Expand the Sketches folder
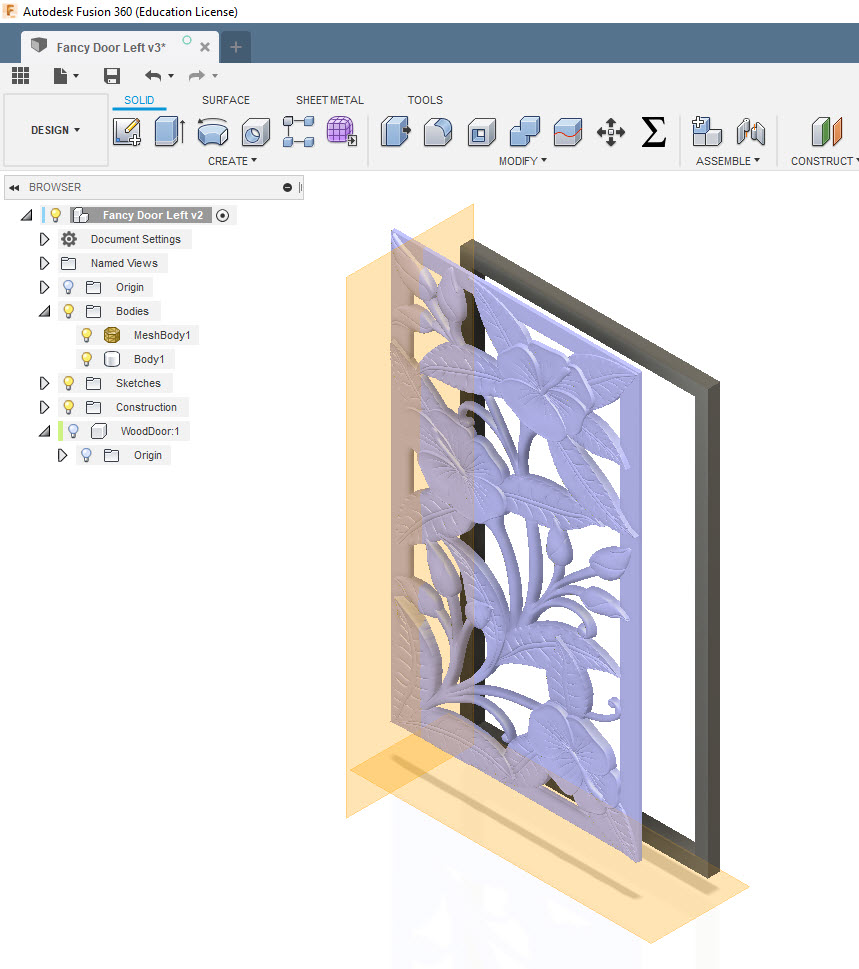 coord(44,383)
